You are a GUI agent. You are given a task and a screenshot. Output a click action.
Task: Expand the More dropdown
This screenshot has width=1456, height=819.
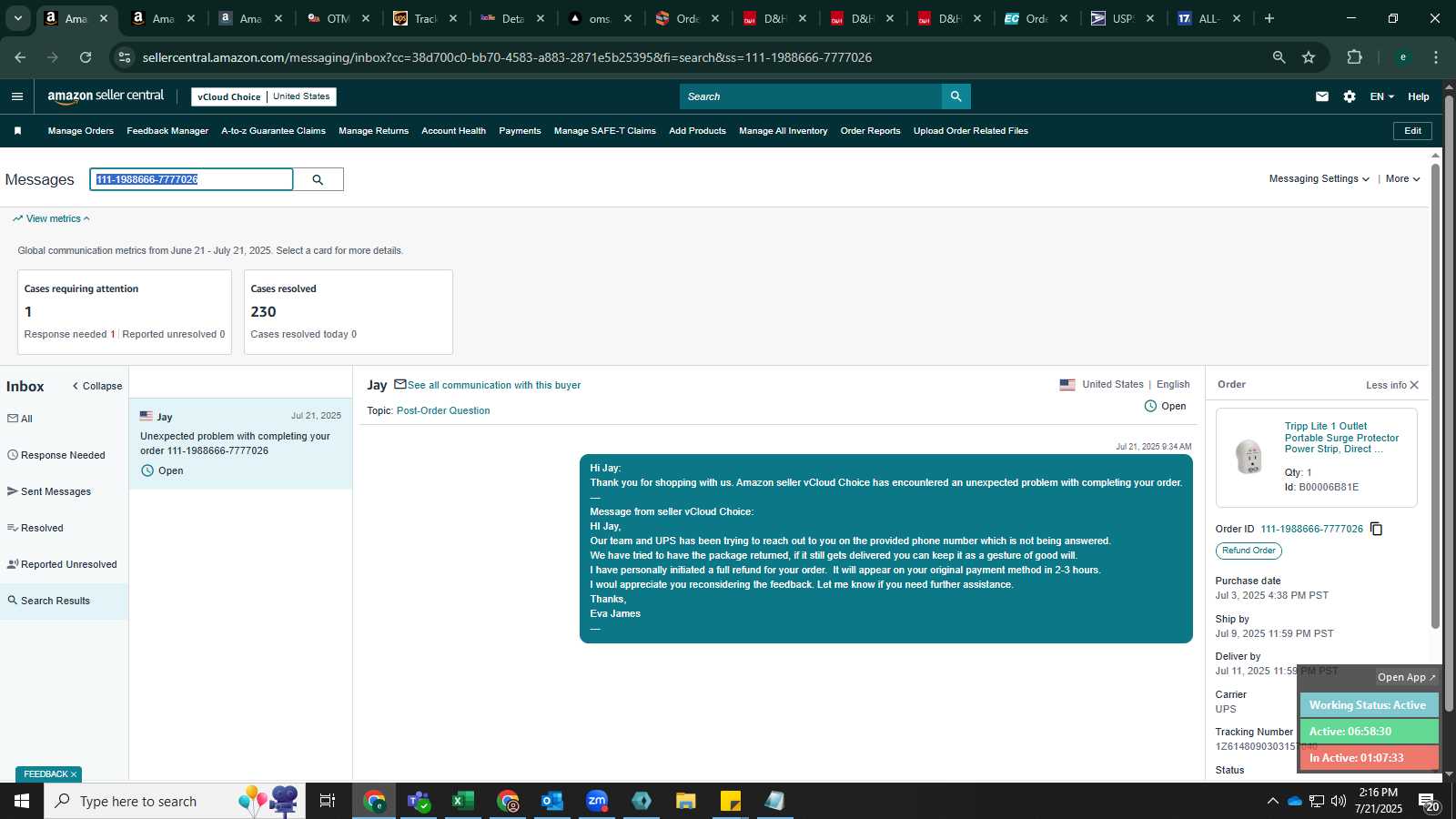tap(1402, 179)
